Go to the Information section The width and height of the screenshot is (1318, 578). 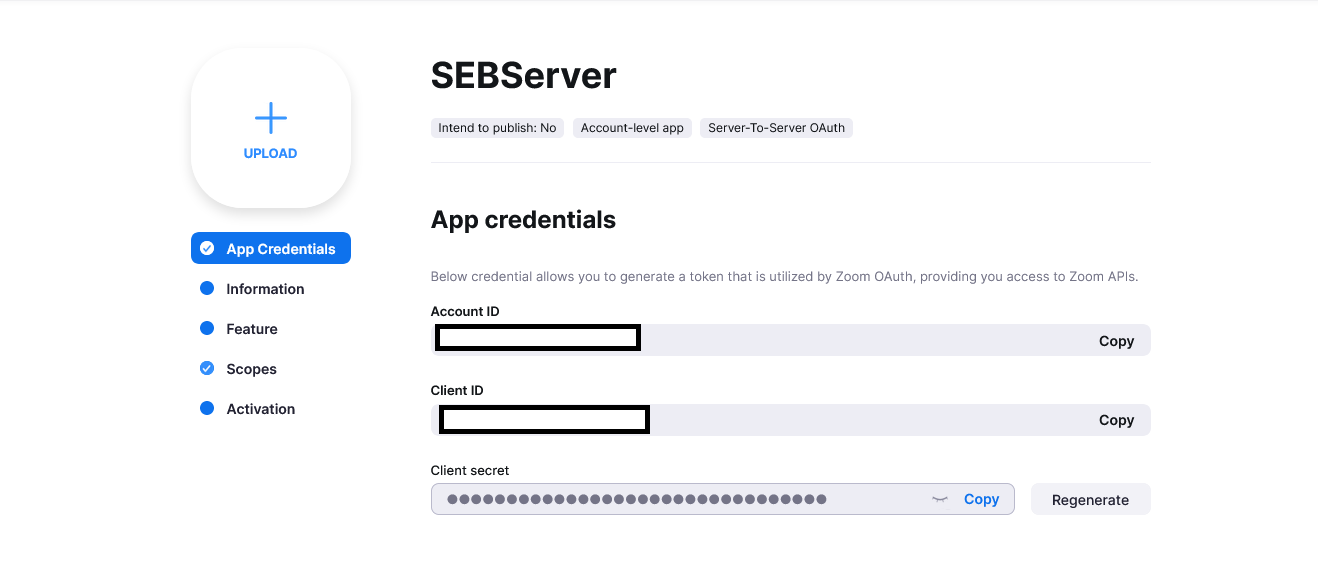[265, 289]
